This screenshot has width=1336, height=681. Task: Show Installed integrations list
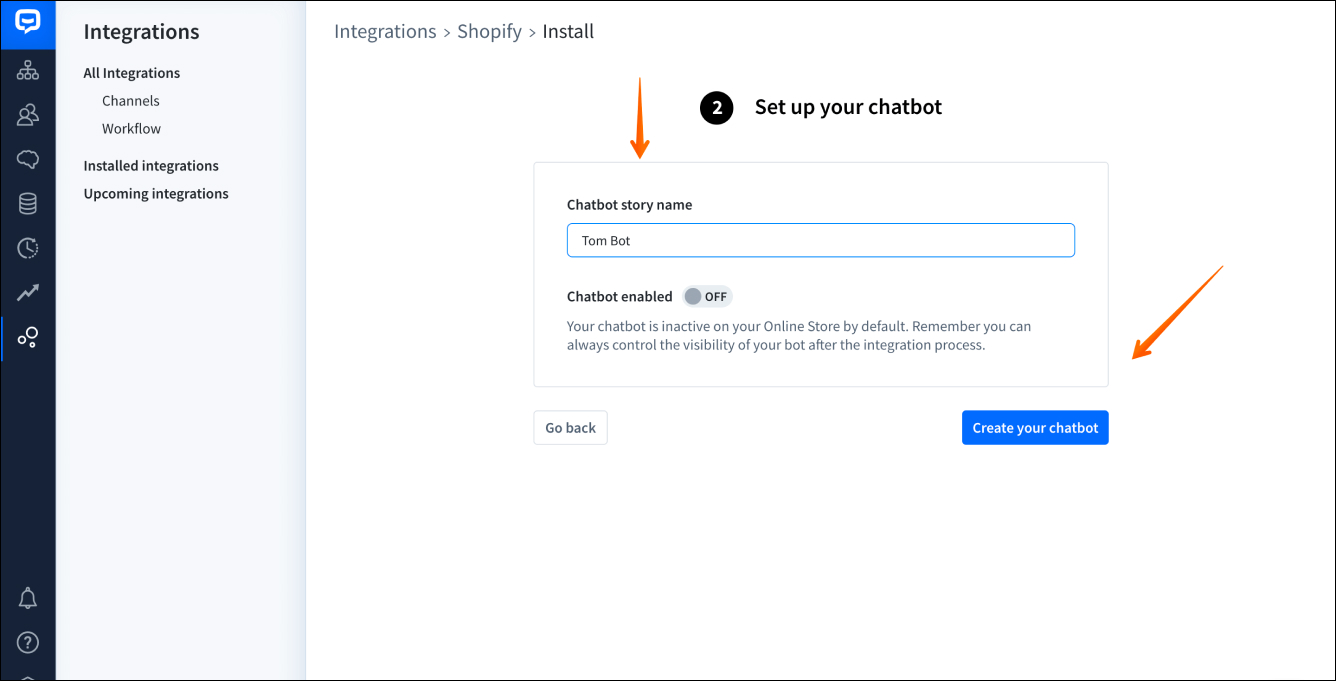click(x=151, y=166)
